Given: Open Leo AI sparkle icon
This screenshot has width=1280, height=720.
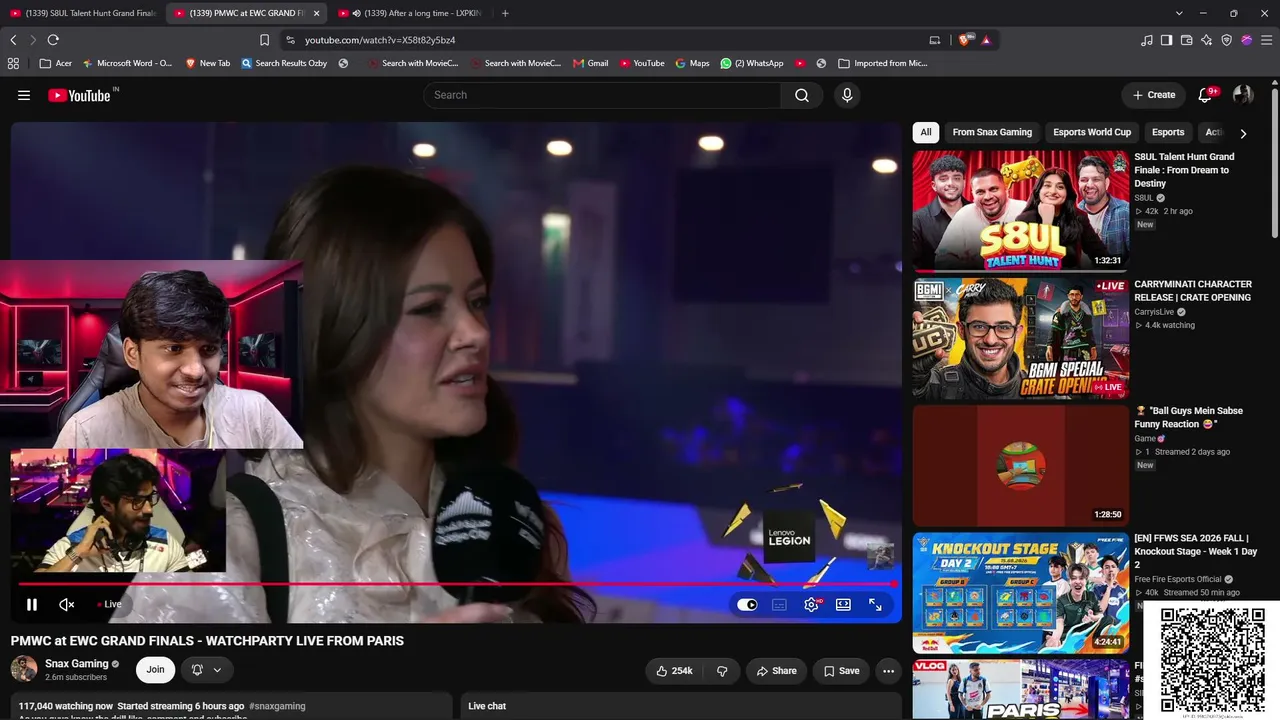Looking at the screenshot, I should (x=1207, y=40).
